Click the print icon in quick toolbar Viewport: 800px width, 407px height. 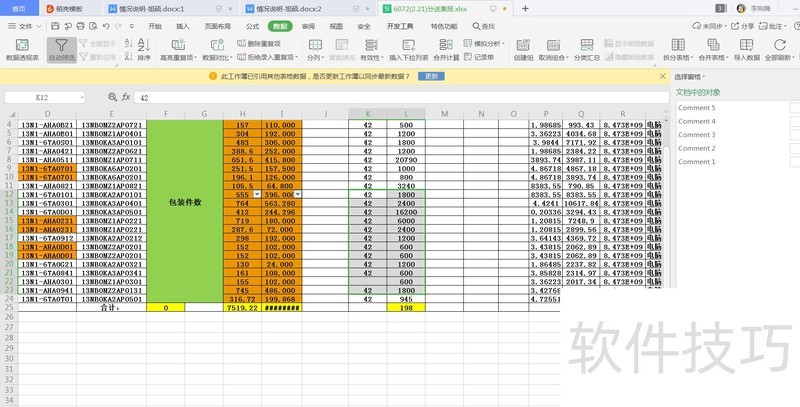(x=81, y=26)
